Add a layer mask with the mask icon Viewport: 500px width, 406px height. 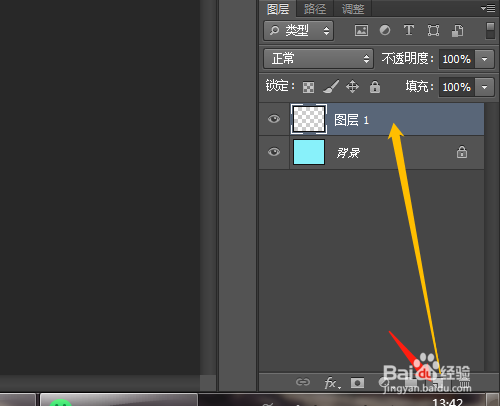tap(357, 383)
